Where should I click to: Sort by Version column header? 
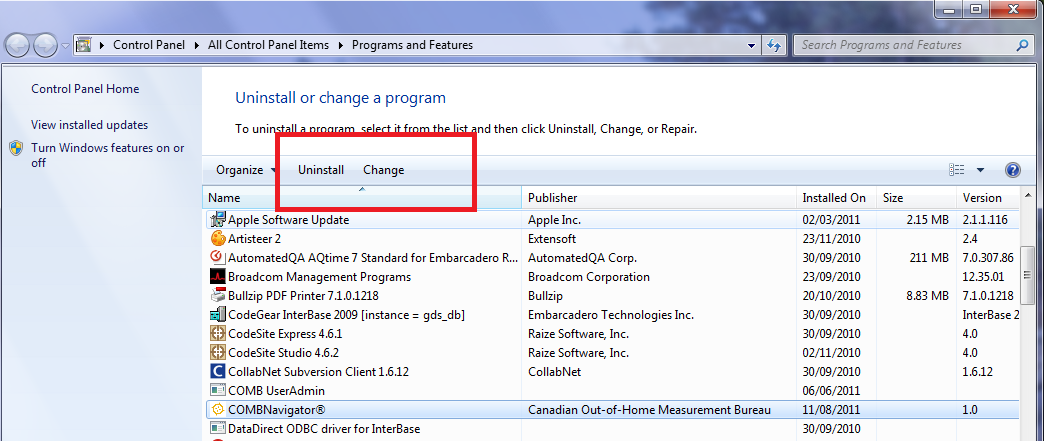988,198
